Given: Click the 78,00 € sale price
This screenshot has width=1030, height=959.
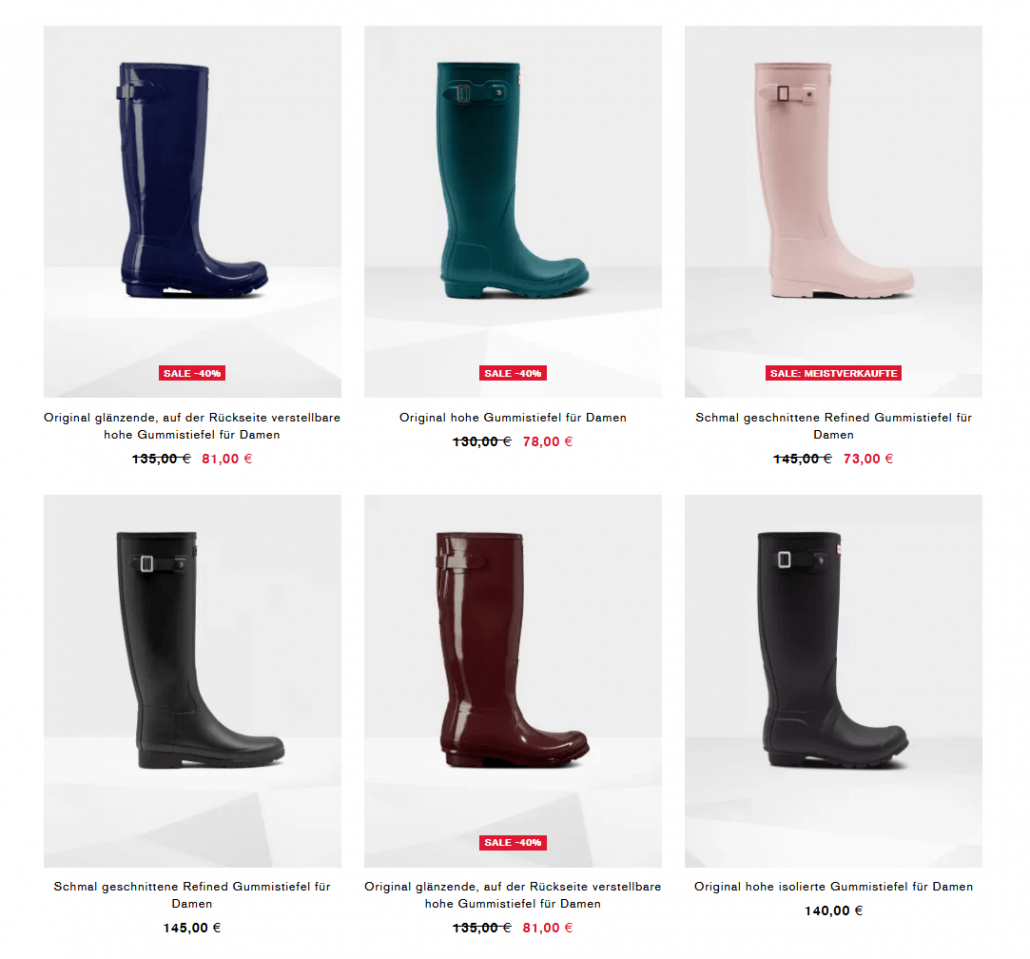Looking at the screenshot, I should pyautogui.click(x=548, y=441).
